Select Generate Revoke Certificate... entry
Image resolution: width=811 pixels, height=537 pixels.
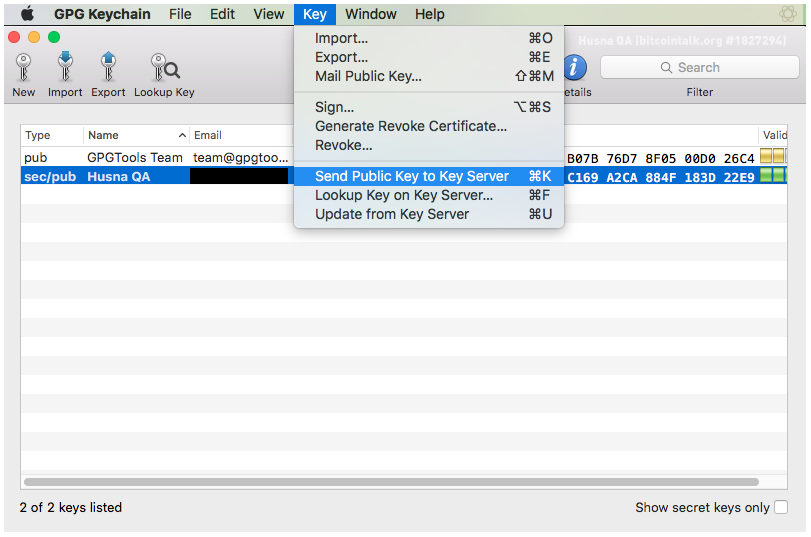[429, 126]
